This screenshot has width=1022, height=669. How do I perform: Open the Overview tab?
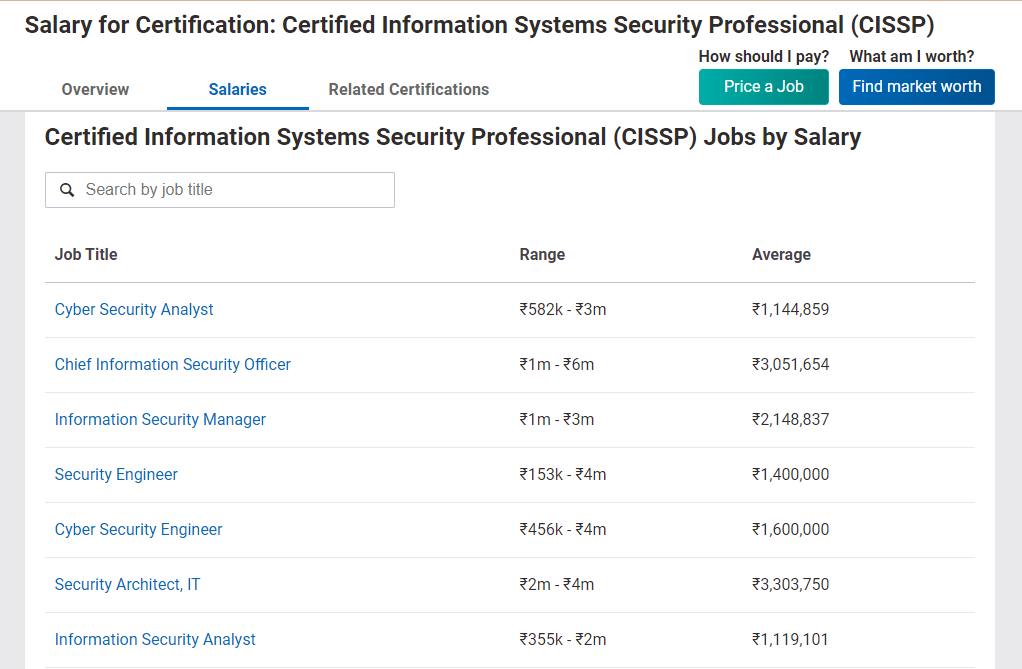[95, 89]
